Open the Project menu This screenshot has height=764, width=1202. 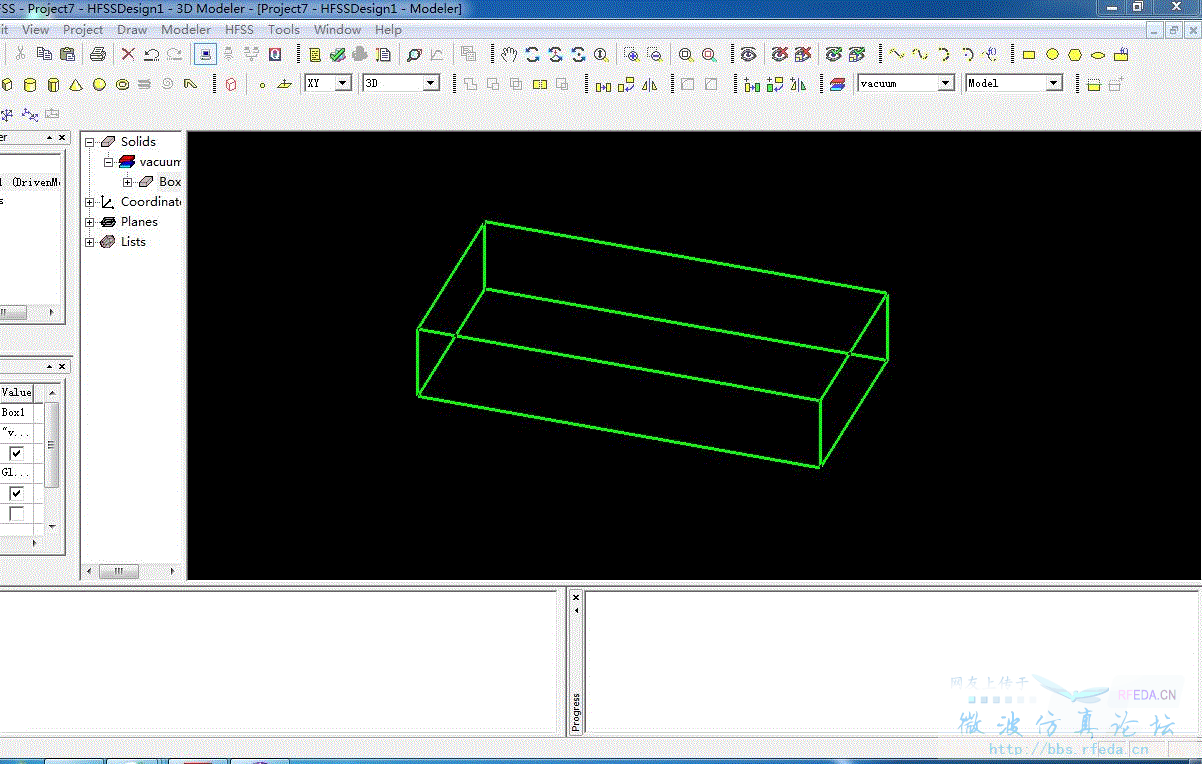(83, 29)
